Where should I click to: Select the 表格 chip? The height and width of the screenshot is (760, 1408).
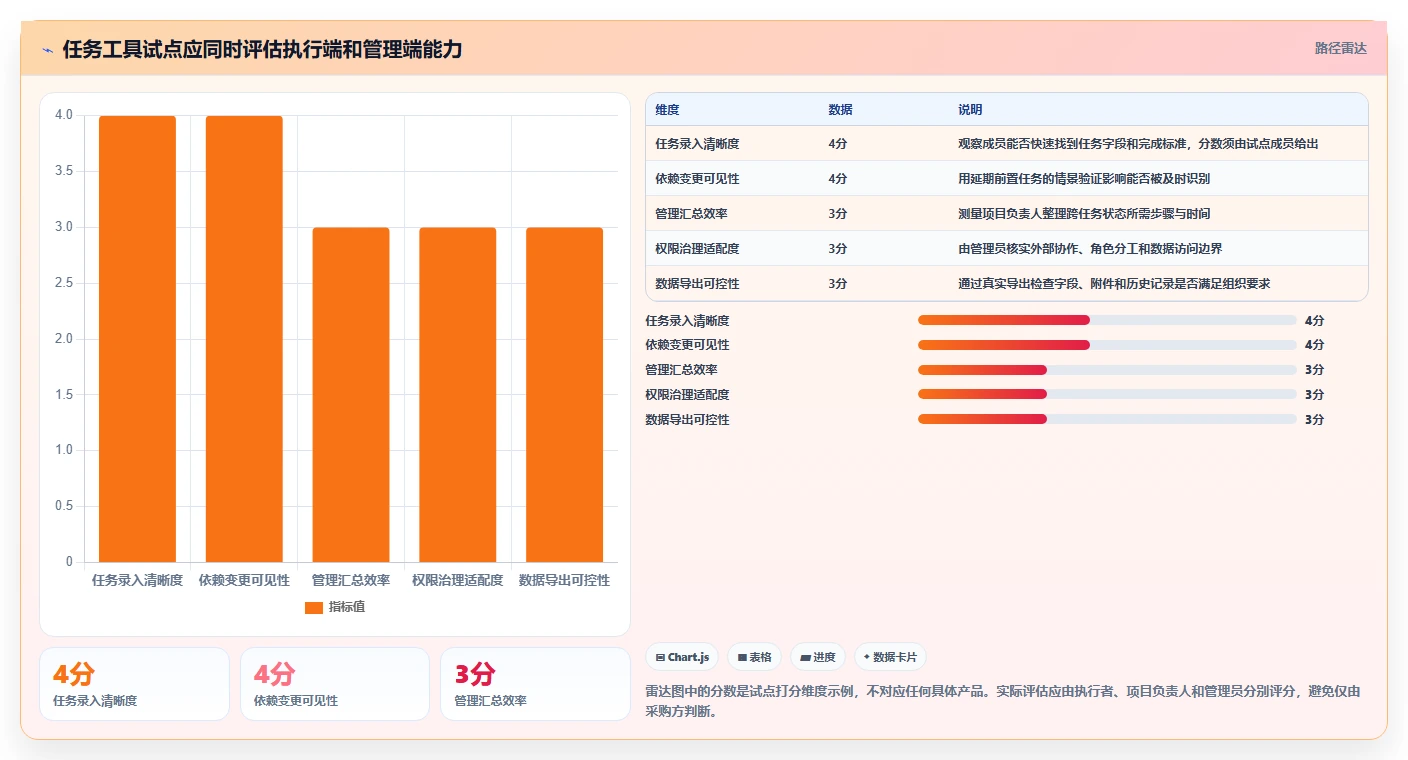[754, 657]
